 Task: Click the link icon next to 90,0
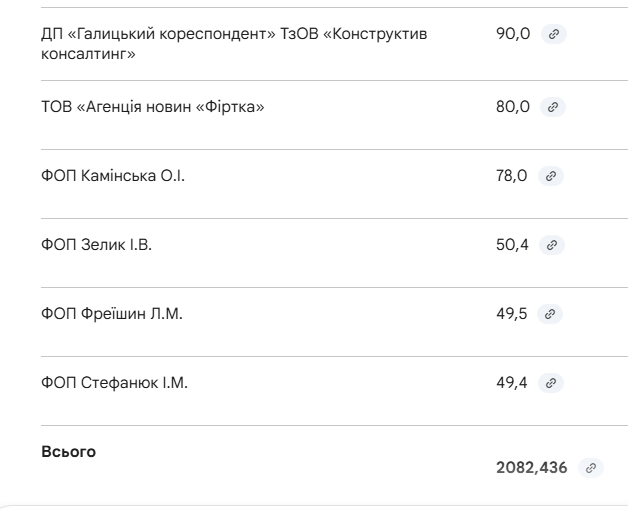[553, 35]
